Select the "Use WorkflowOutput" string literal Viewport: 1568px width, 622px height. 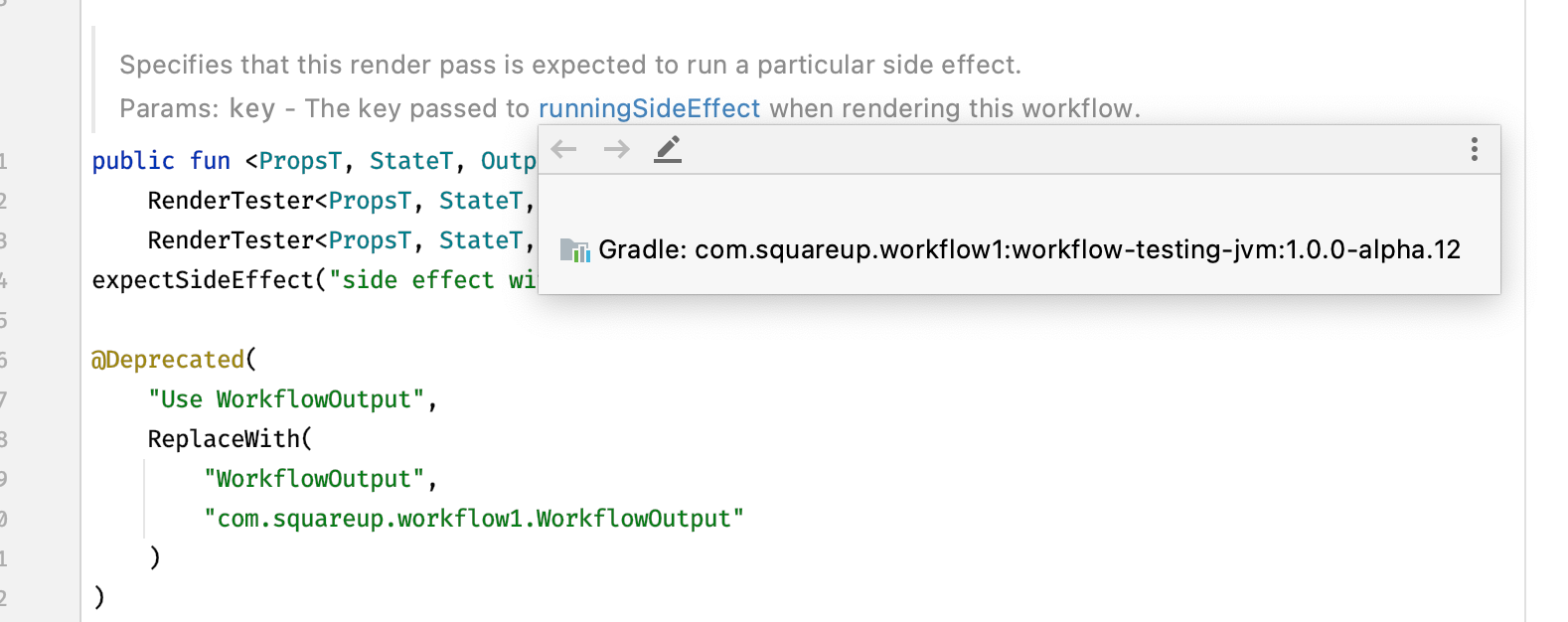pyautogui.click(x=285, y=398)
